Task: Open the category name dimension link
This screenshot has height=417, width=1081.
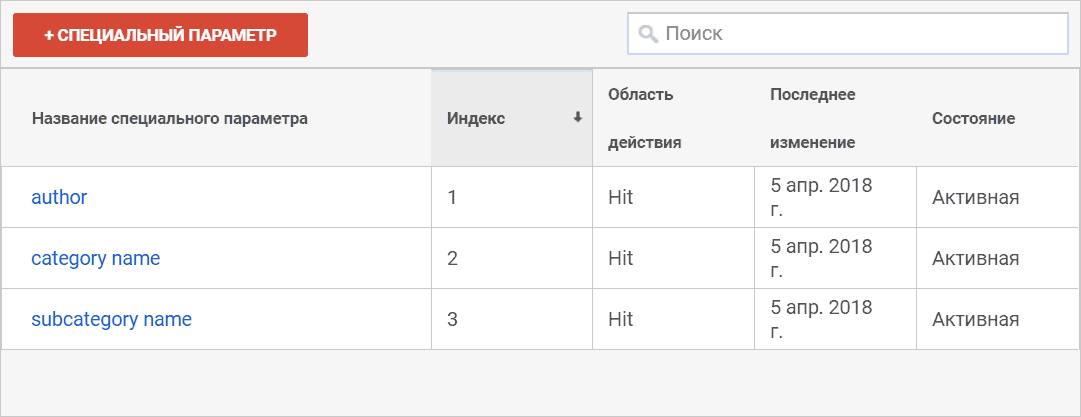Action: pyautogui.click(x=96, y=258)
